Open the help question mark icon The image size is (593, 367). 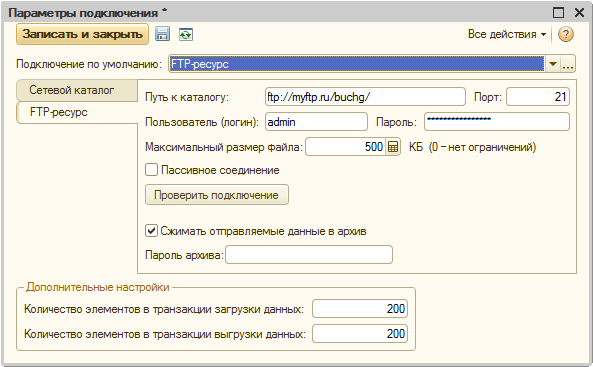pos(566,34)
